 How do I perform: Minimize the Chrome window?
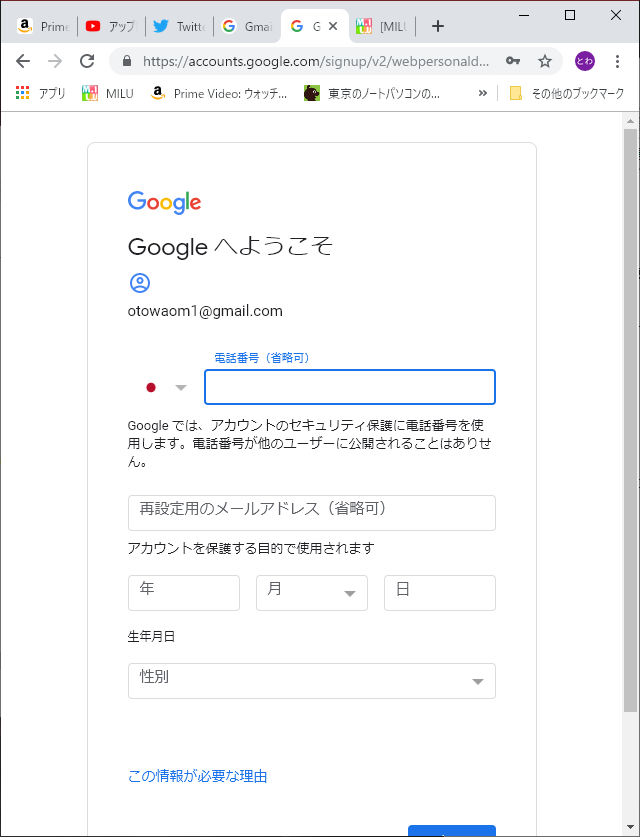(524, 15)
